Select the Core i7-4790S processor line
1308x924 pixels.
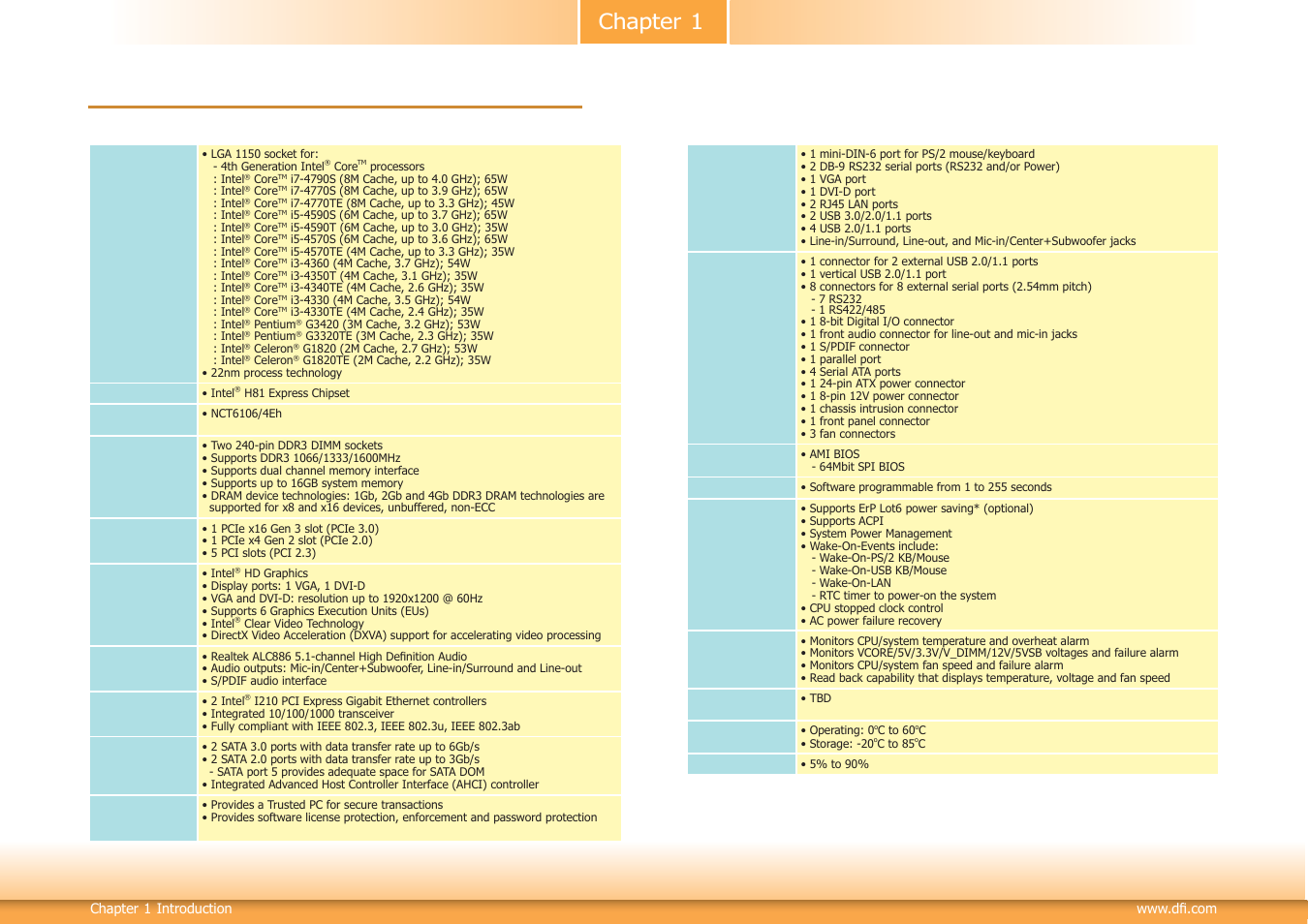click(360, 179)
